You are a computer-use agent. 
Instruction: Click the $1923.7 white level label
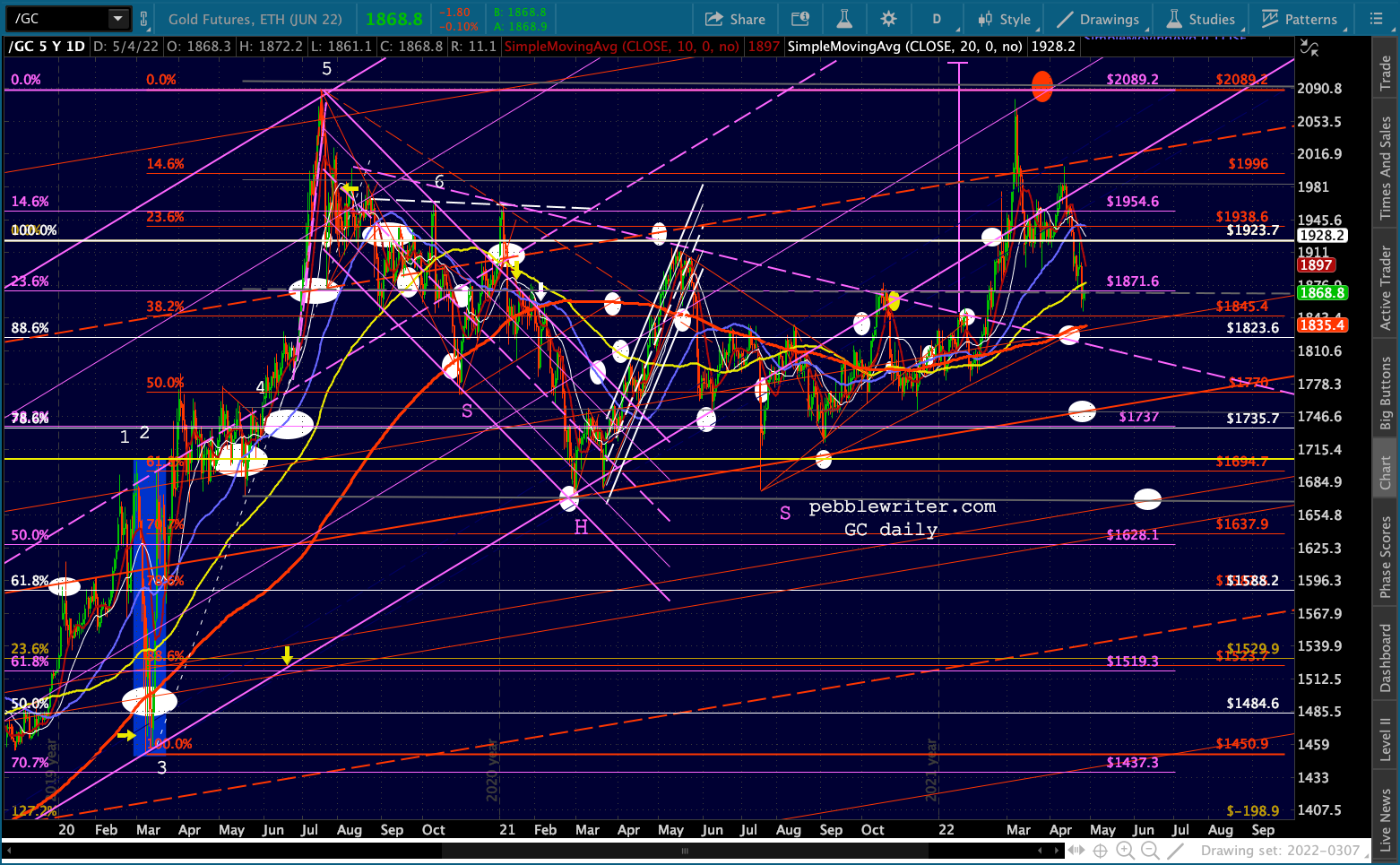click(1252, 230)
